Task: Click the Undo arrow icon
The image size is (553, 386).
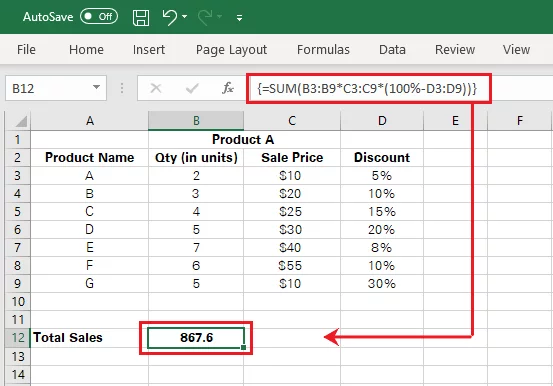Action: pos(170,17)
